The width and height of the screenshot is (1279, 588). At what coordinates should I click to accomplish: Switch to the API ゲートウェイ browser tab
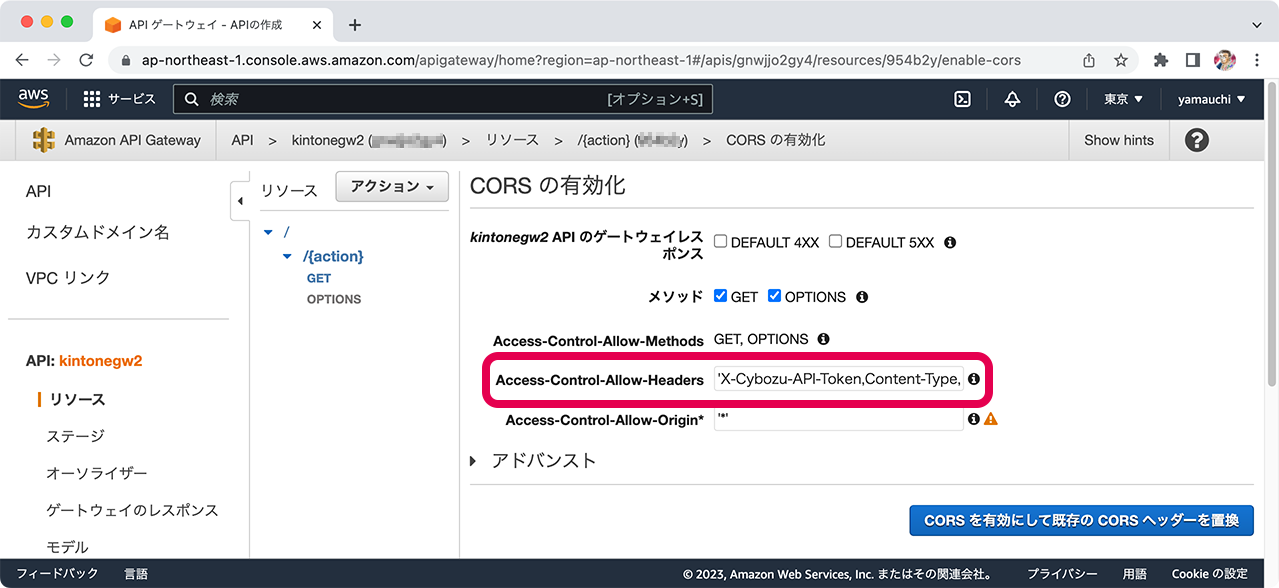[x=210, y=25]
